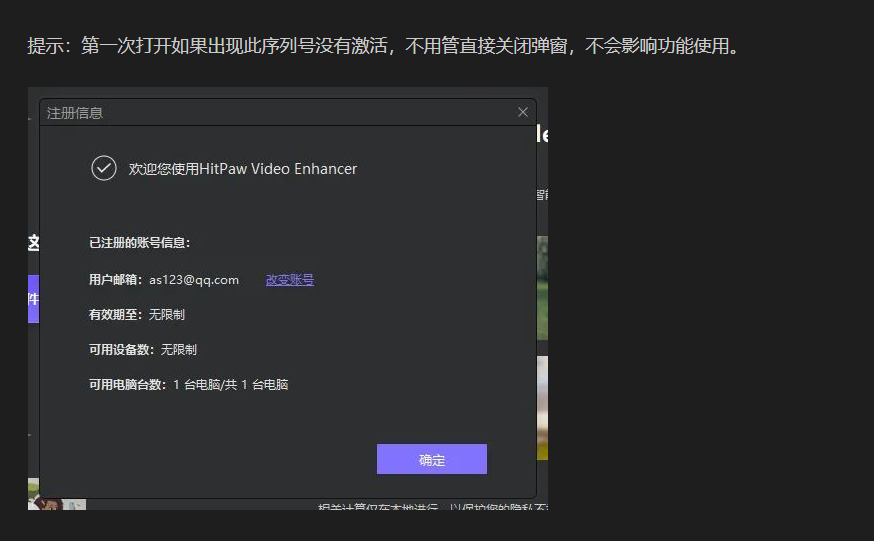Click the 欢迎您使用HitPaw Video Enhancer text
This screenshot has width=874, height=541.
click(243, 169)
